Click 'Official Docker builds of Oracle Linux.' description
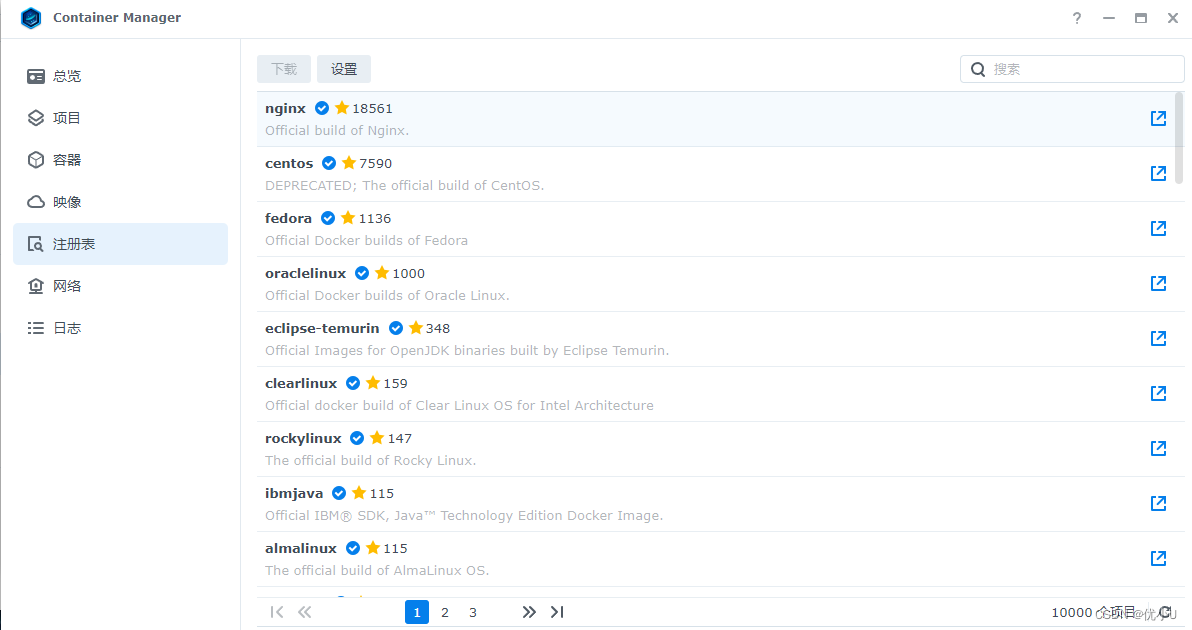The image size is (1192, 630). click(x=387, y=296)
